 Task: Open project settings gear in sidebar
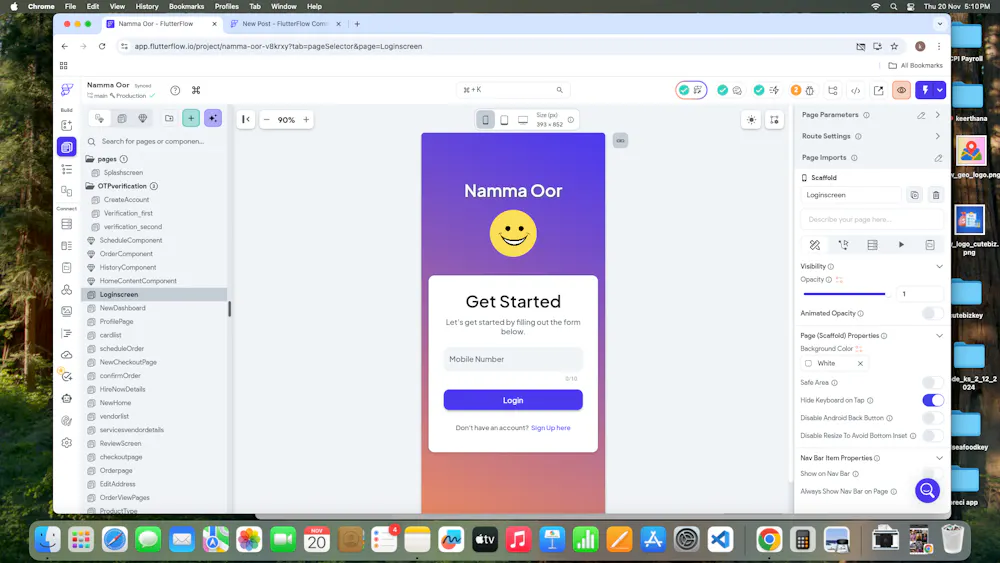click(66, 442)
